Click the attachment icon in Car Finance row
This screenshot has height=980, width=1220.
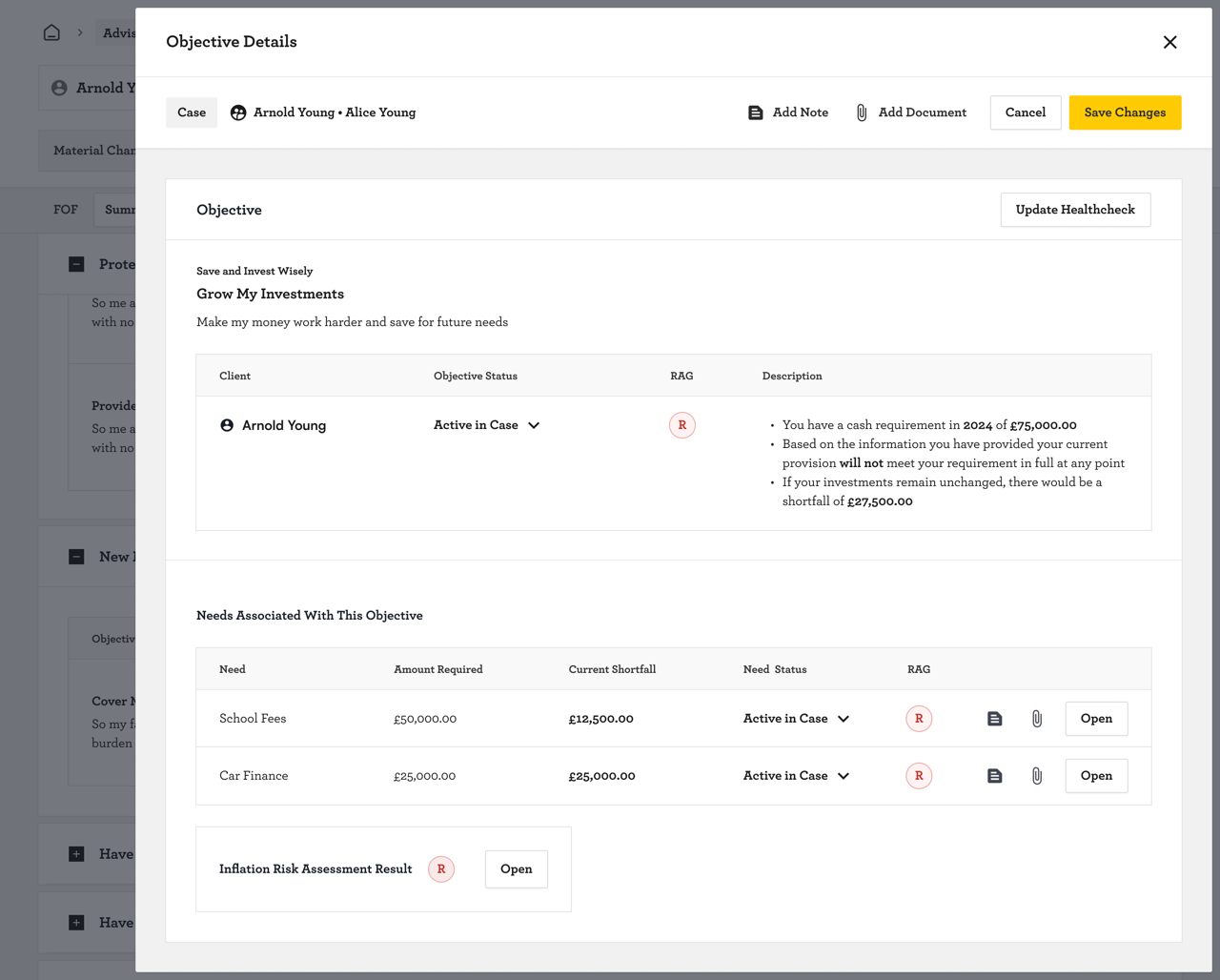coord(1037,776)
